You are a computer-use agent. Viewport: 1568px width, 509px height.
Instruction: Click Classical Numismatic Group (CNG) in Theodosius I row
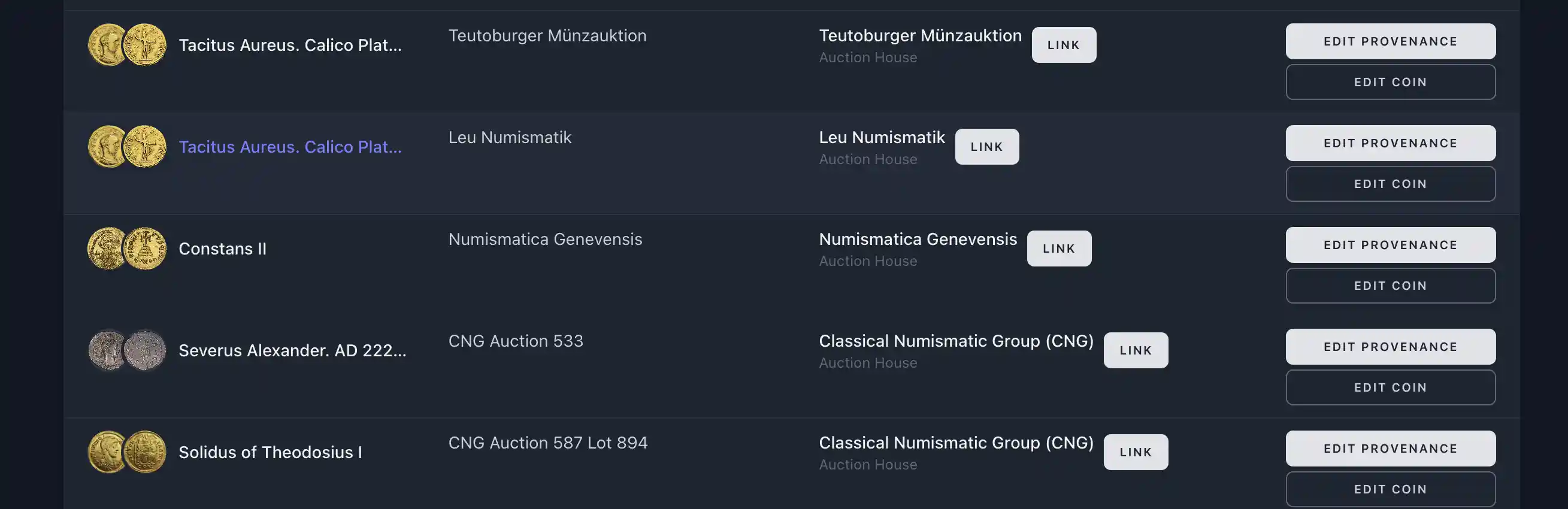point(956,442)
